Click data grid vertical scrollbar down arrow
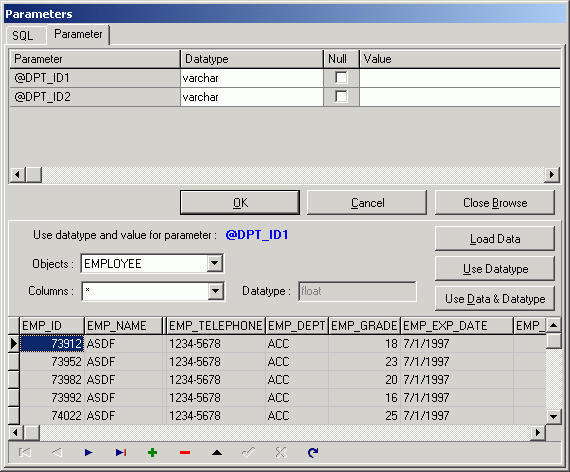Viewport: 570px width, 472px height. (553, 416)
